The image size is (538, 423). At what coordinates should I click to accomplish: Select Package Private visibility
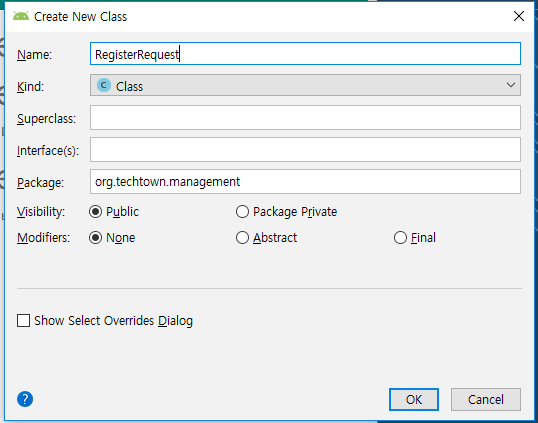[x=242, y=212]
